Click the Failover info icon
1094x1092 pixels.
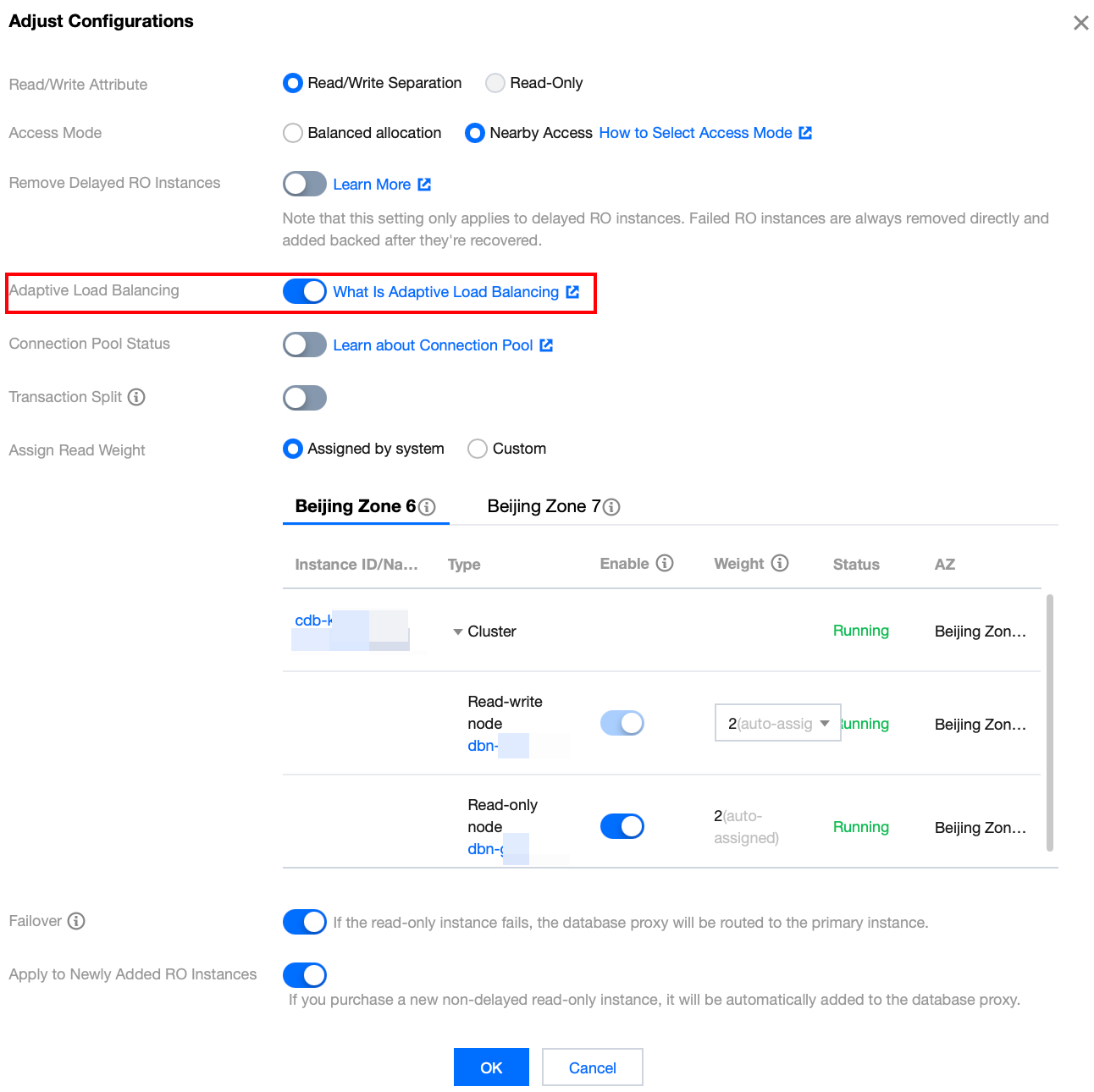pyautogui.click(x=76, y=921)
